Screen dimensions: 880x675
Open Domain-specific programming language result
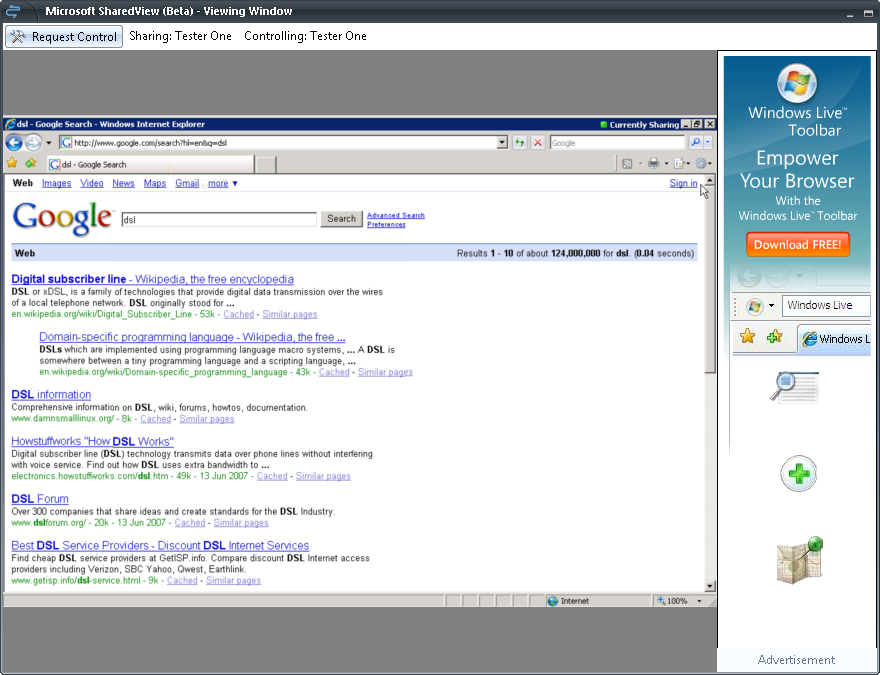point(192,337)
